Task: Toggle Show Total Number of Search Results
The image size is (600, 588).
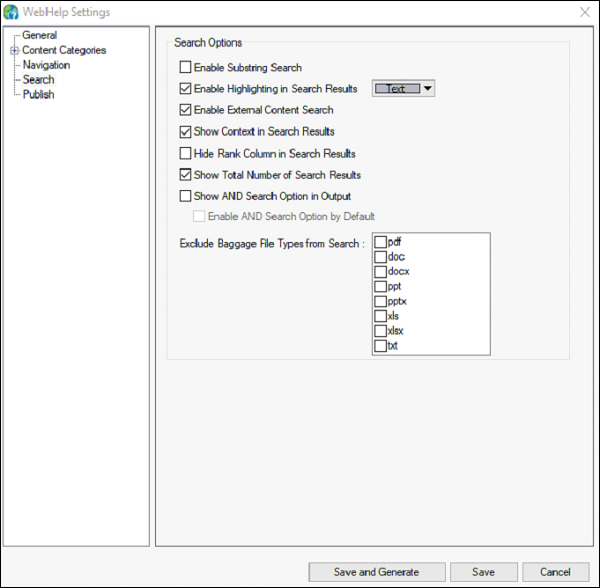Action: [x=185, y=175]
